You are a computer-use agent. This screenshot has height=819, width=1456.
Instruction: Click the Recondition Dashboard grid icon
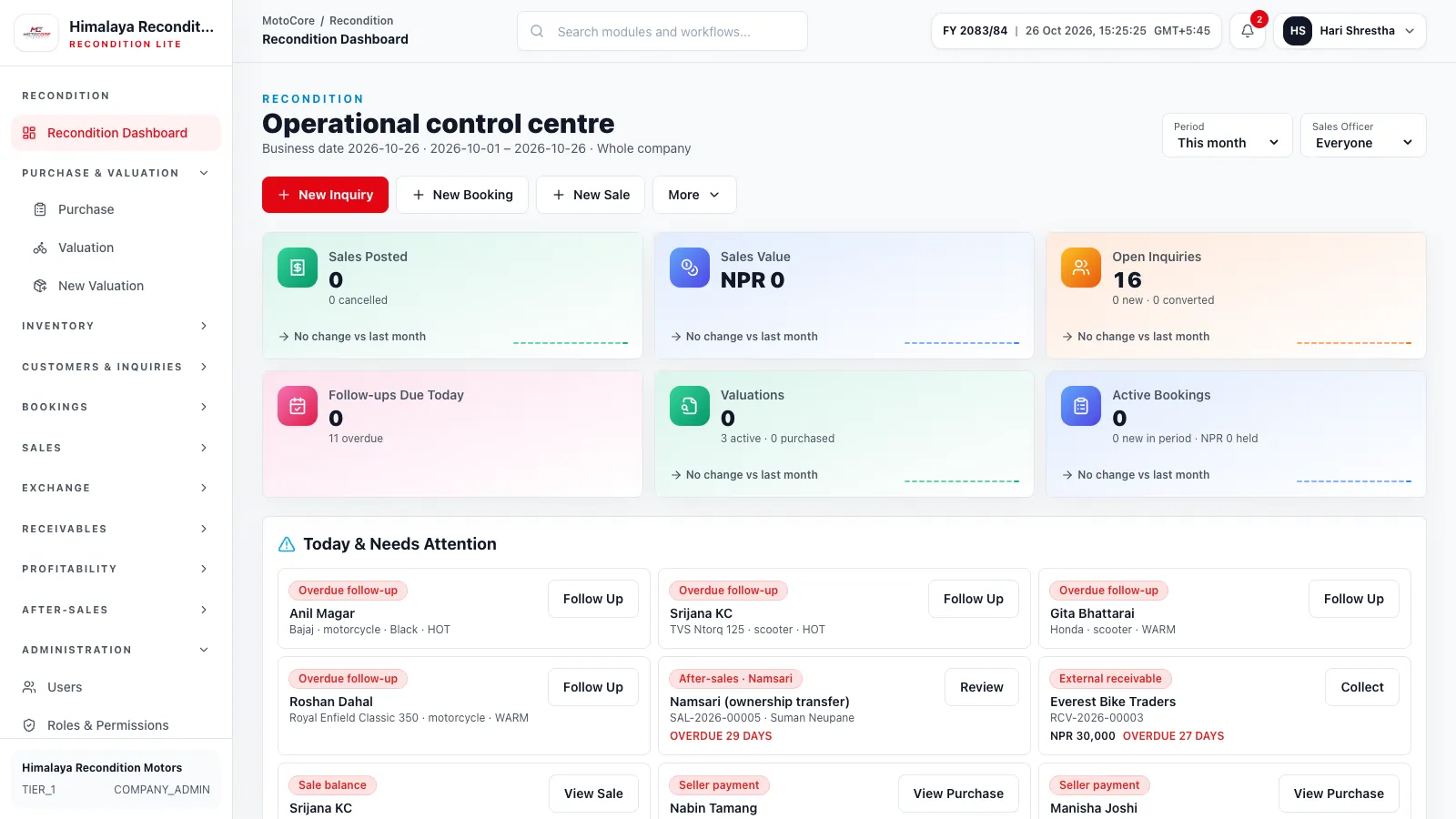click(x=29, y=133)
